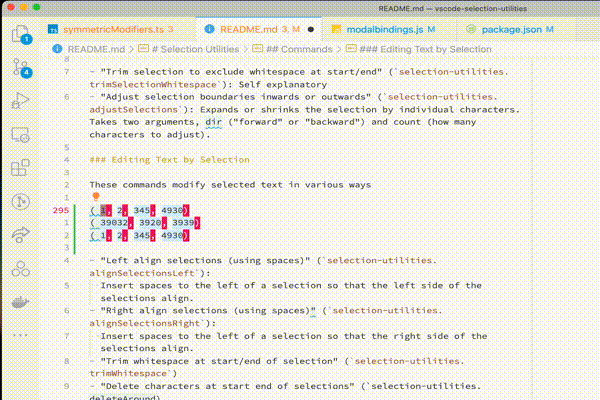Open Source Control view with 4 badge
600x400 pixels.
pyautogui.click(x=21, y=68)
